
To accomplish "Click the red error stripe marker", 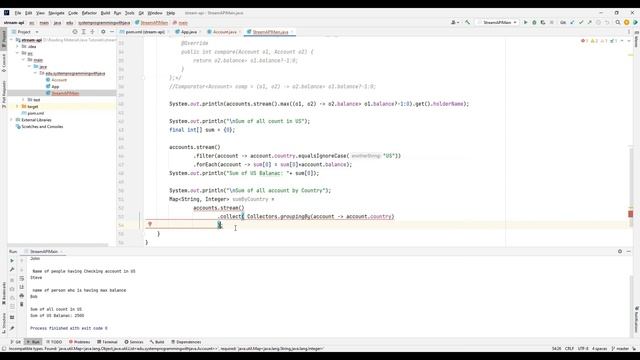I will [x=631, y=214].
